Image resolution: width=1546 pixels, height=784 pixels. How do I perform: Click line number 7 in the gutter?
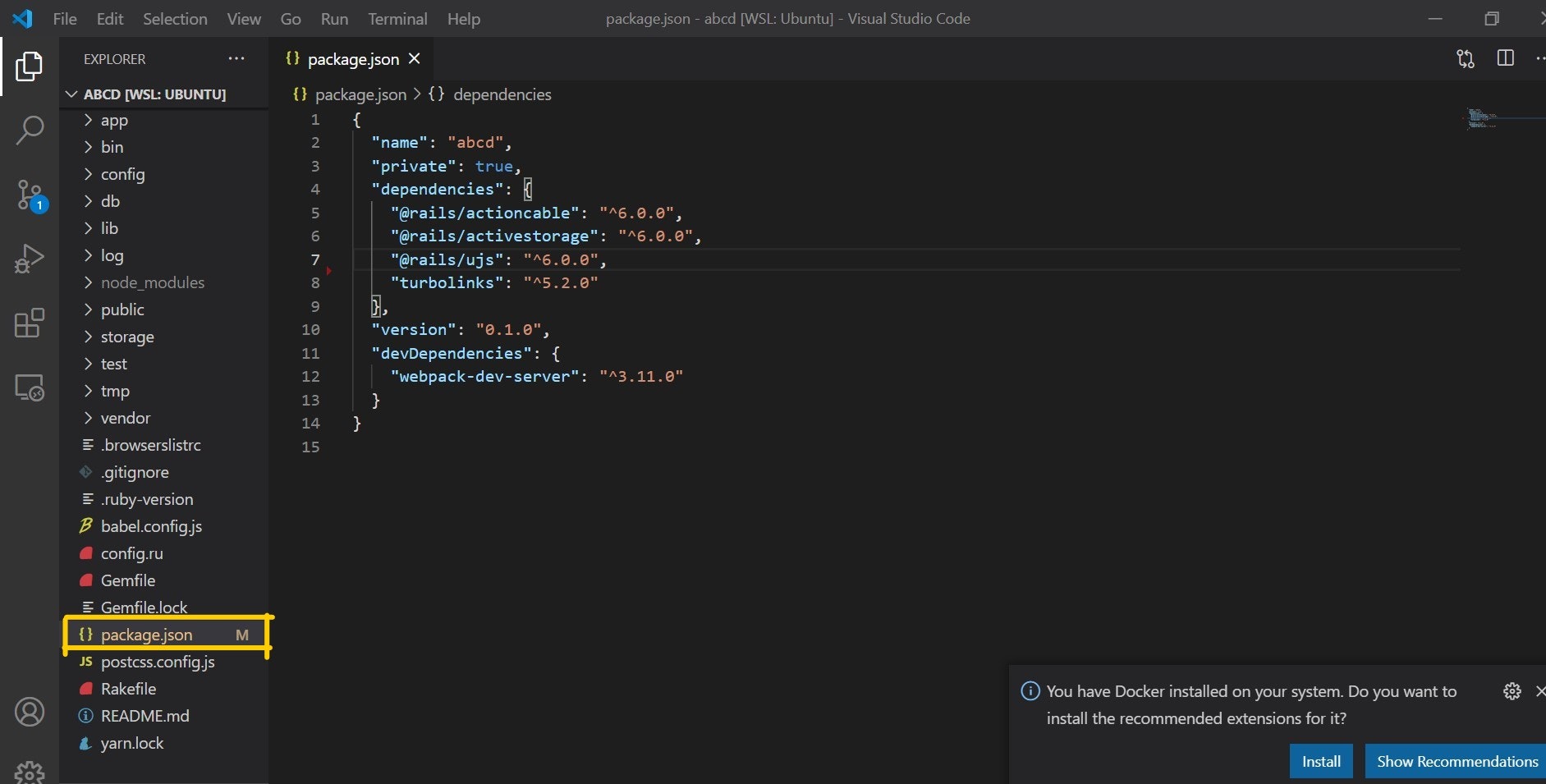[x=314, y=259]
